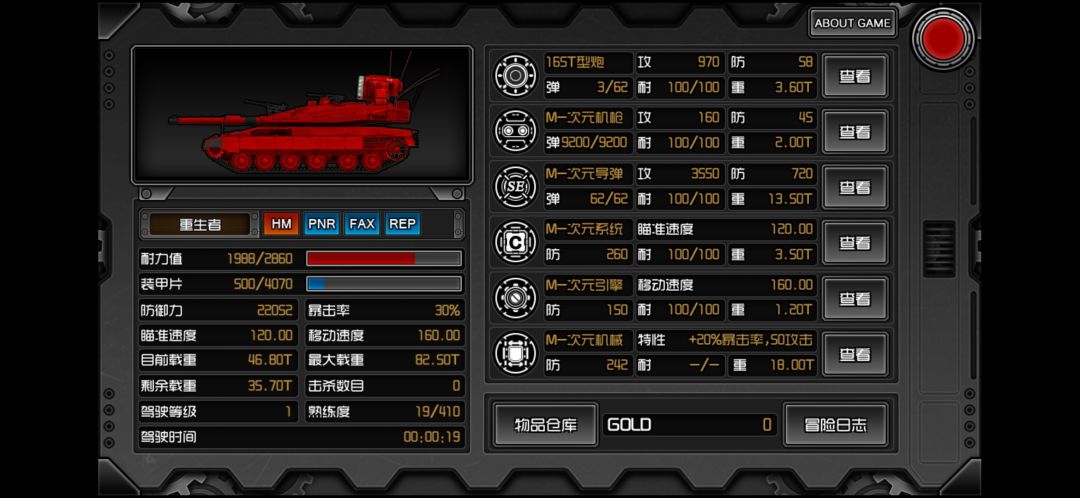Click the red tank preview image
This screenshot has width=1080, height=498.
302,115
